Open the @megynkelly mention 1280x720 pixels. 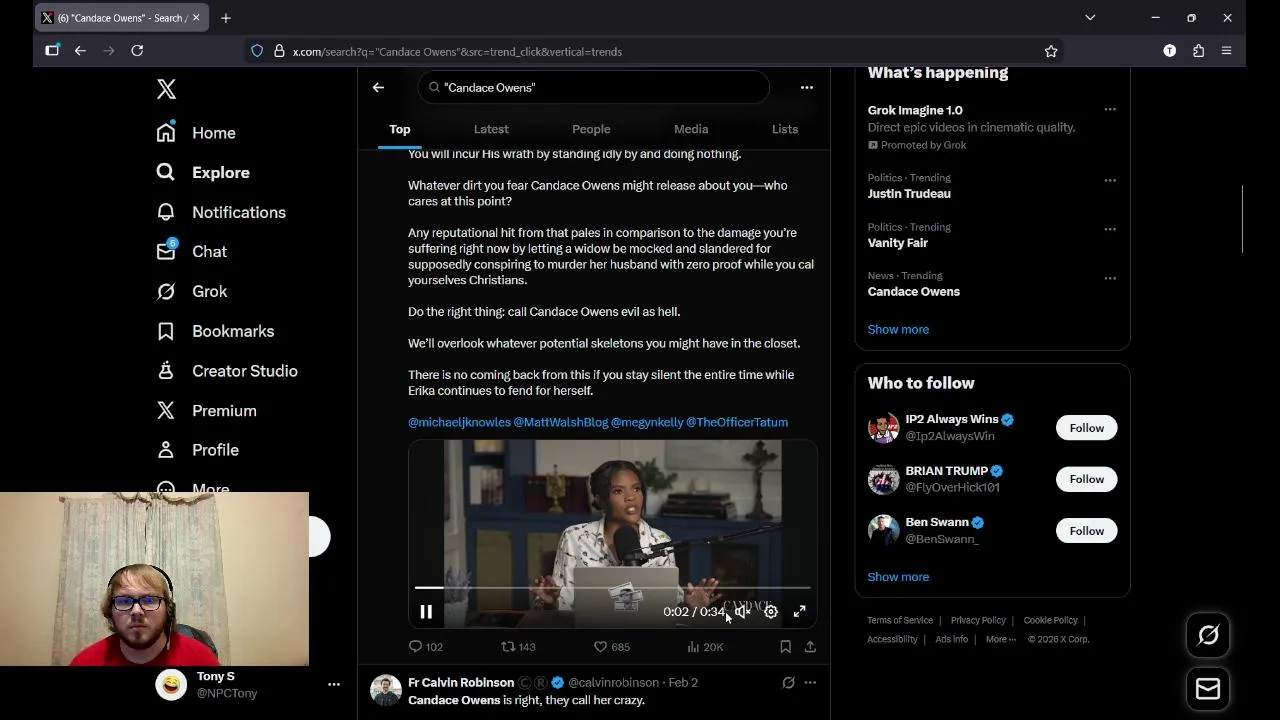pos(647,422)
